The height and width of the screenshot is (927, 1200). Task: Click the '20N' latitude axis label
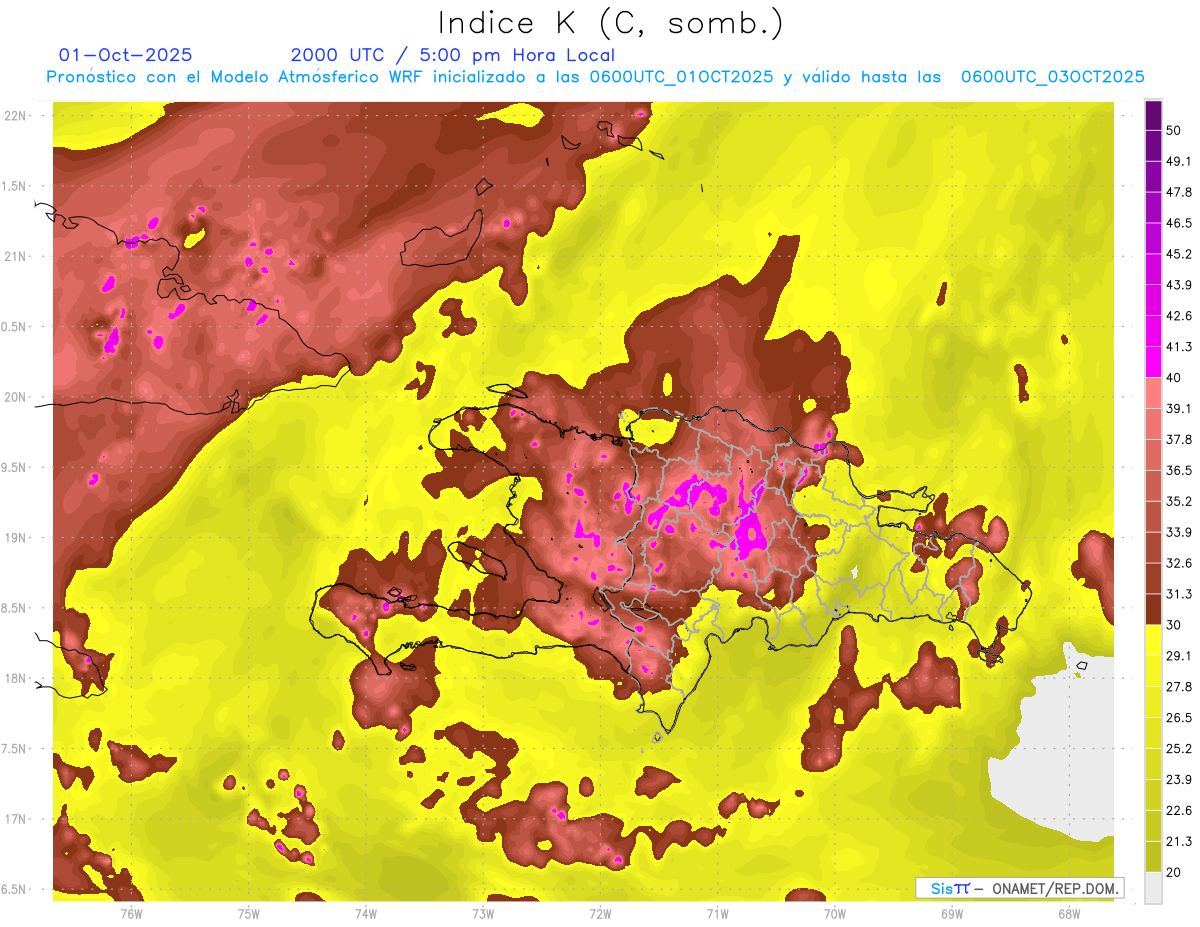click(x=17, y=397)
